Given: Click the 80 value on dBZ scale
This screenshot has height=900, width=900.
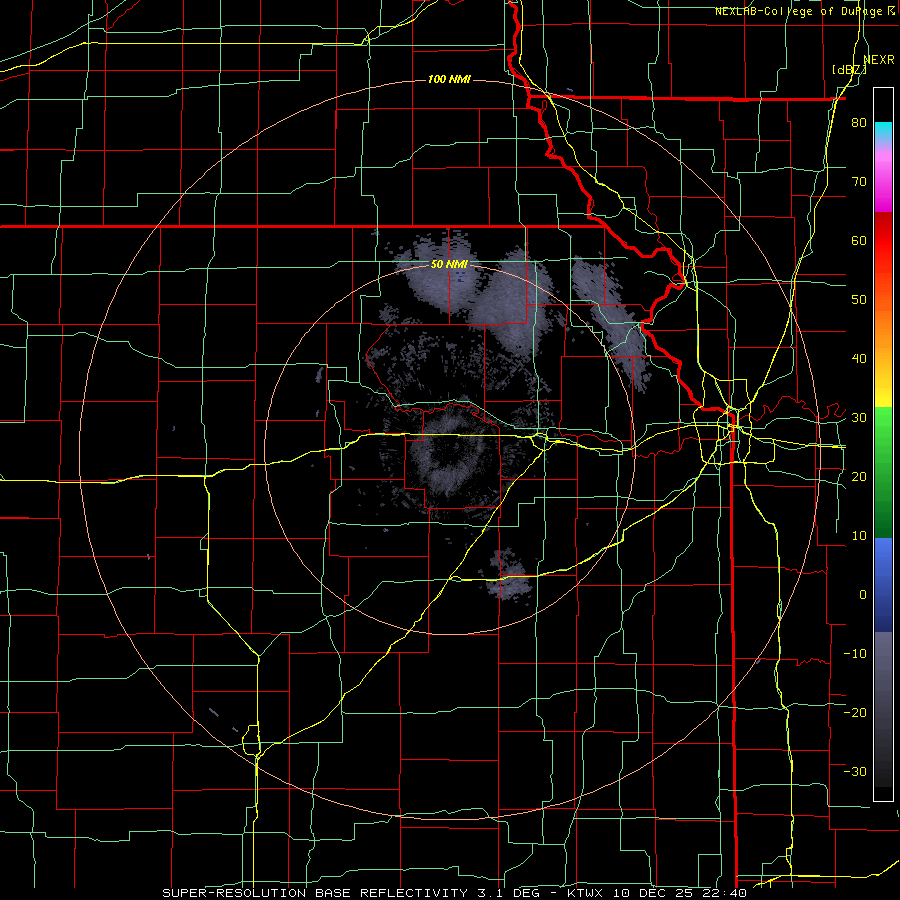Looking at the screenshot, I should click(x=859, y=122).
